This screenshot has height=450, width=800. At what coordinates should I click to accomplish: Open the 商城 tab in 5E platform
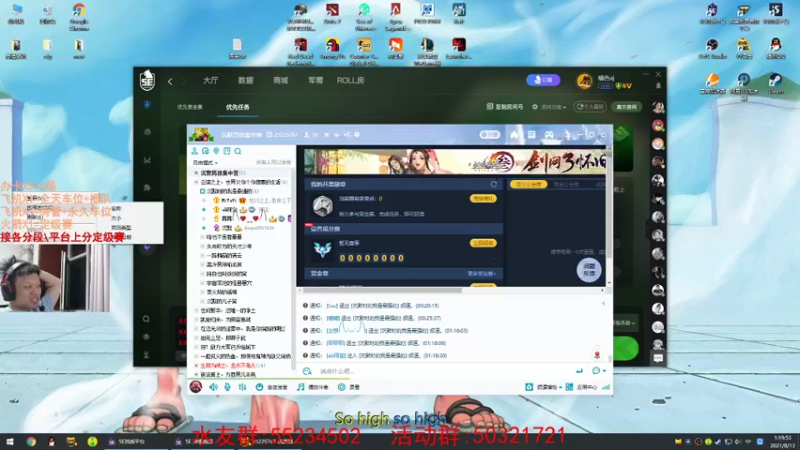pos(280,81)
